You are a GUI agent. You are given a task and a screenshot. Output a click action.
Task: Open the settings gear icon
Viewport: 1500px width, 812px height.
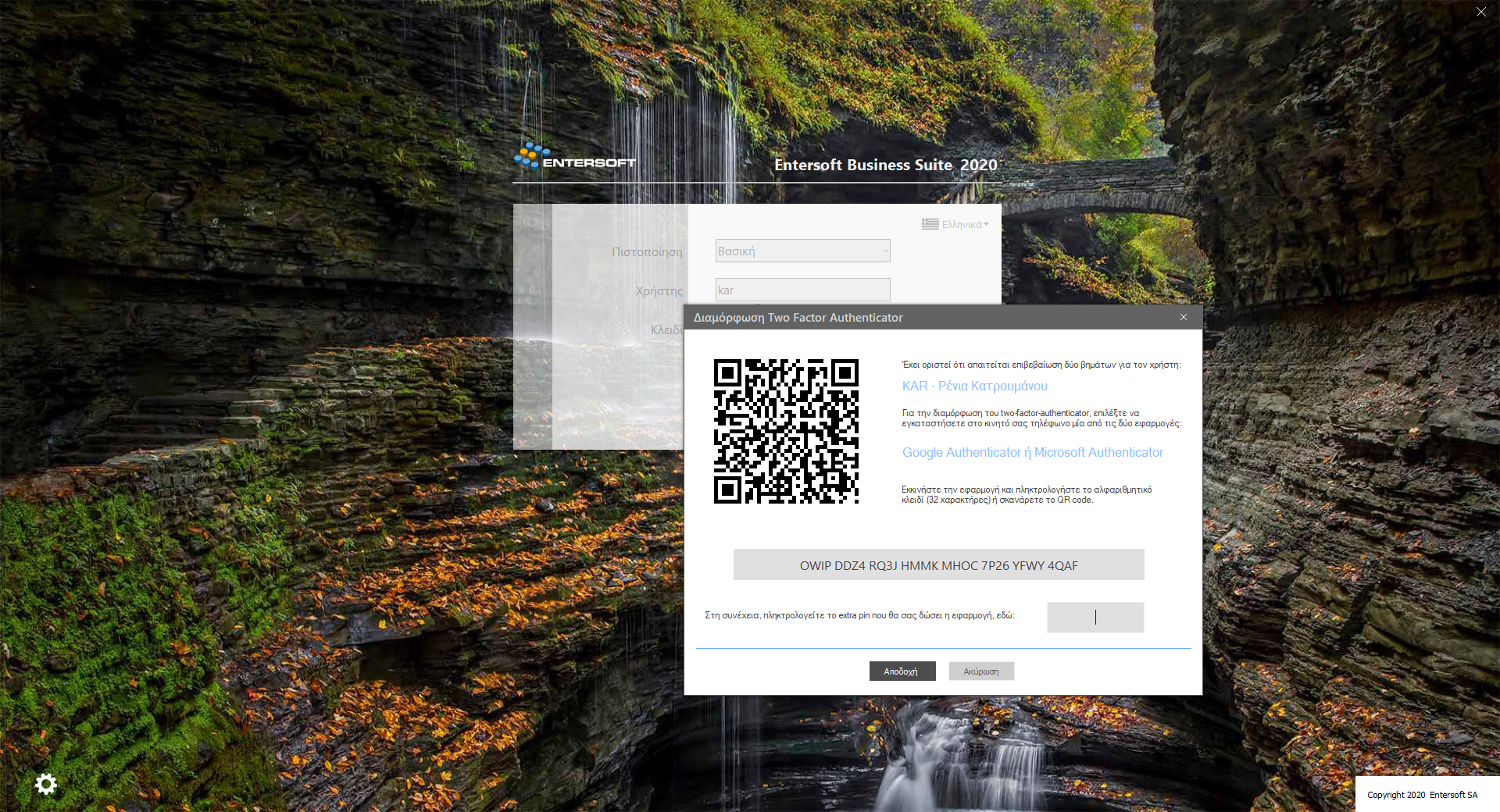[46, 784]
